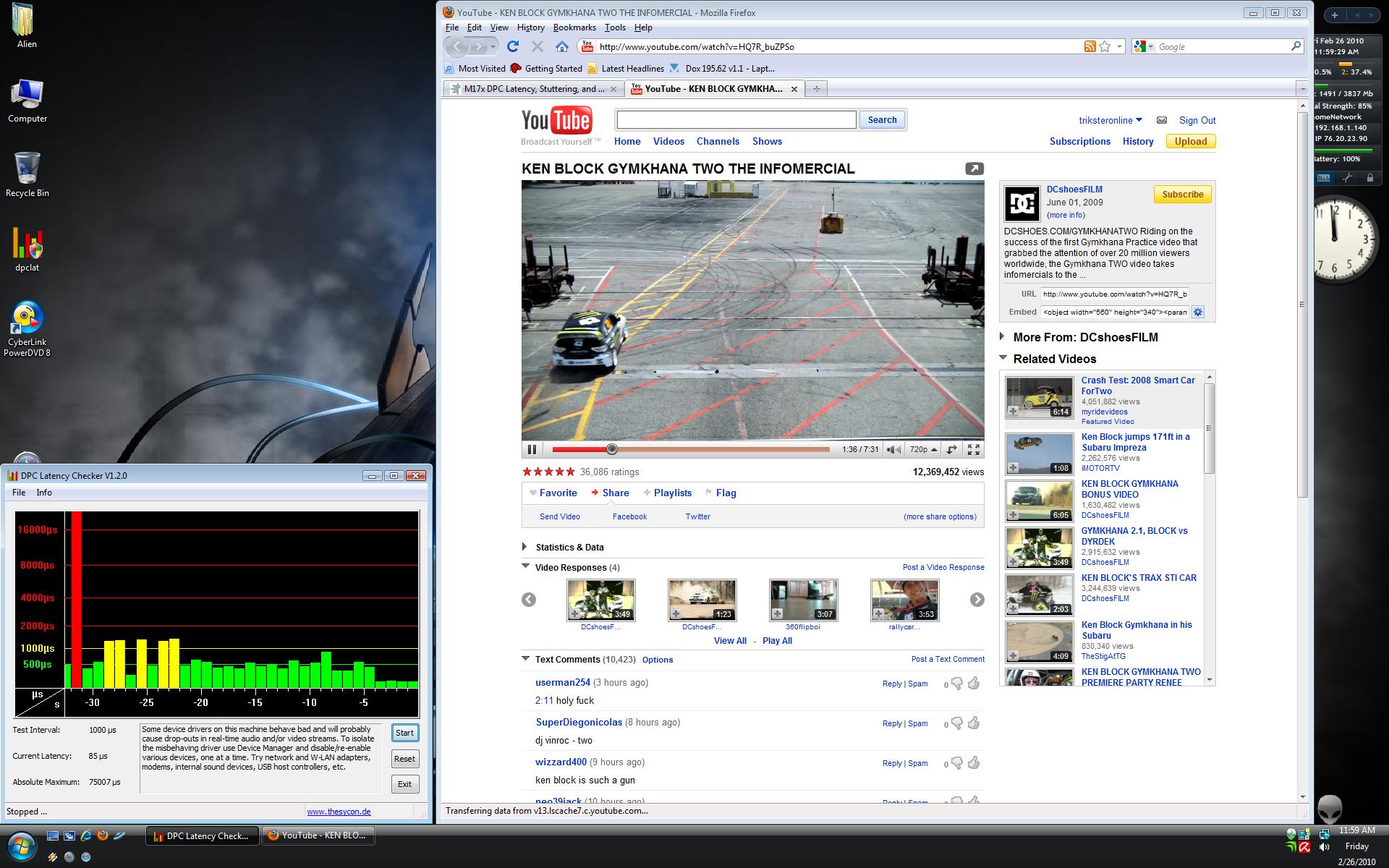Click the Upload button
This screenshot has width=1389, height=868.
1191,141
